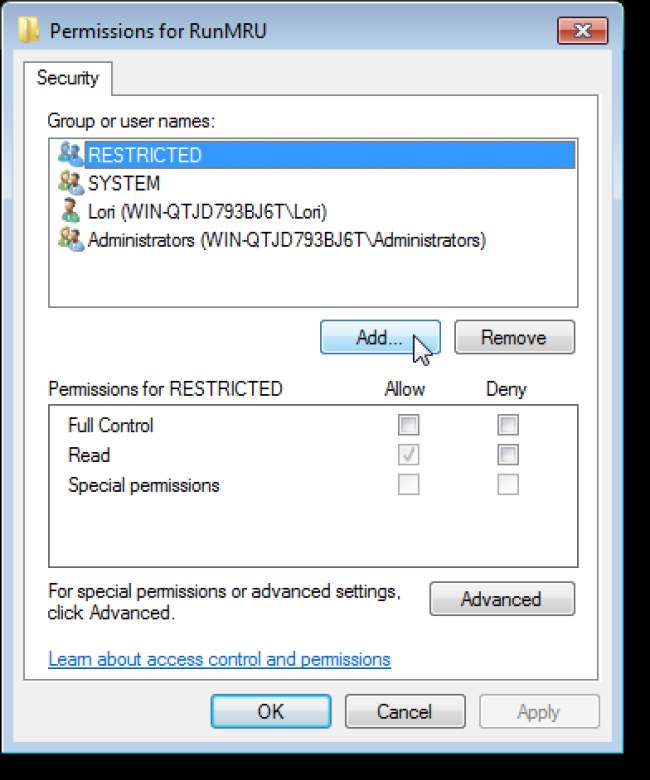
Task: Click the folder icon in title bar
Action: [31, 31]
